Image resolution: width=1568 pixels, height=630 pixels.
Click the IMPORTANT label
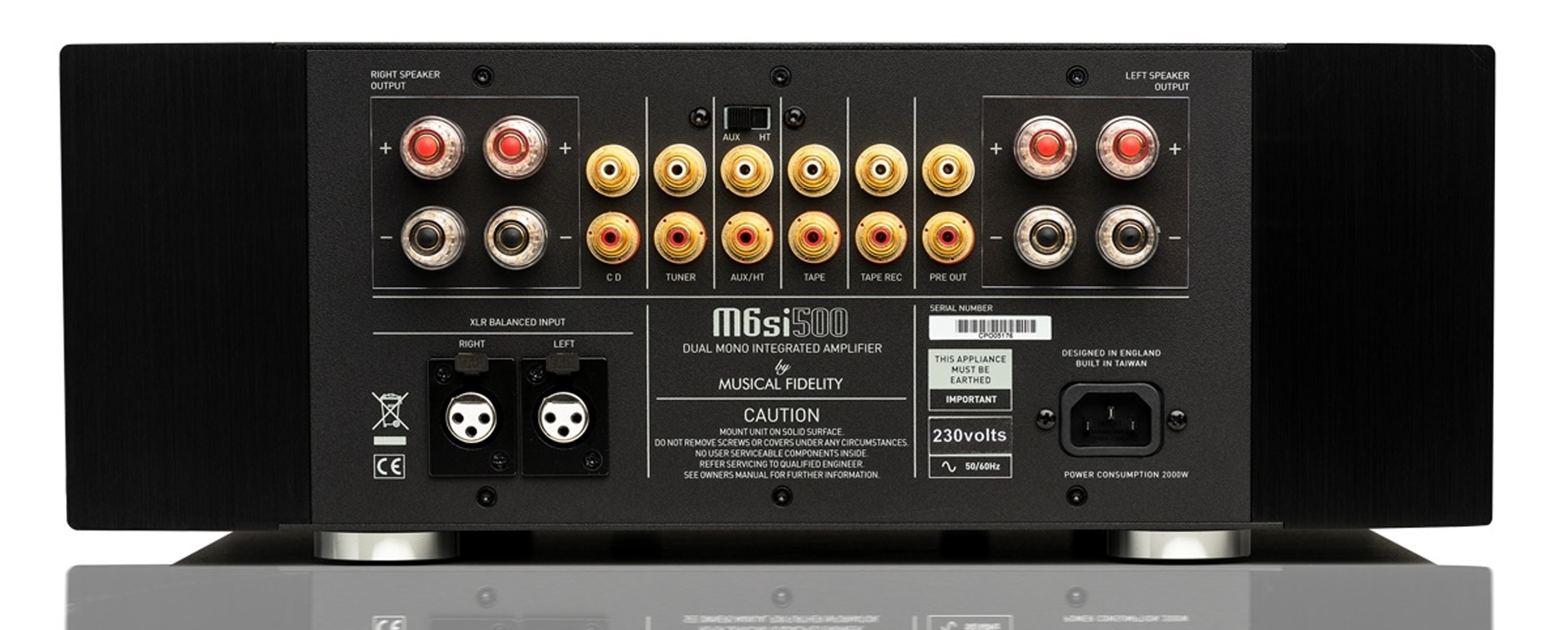[971, 400]
